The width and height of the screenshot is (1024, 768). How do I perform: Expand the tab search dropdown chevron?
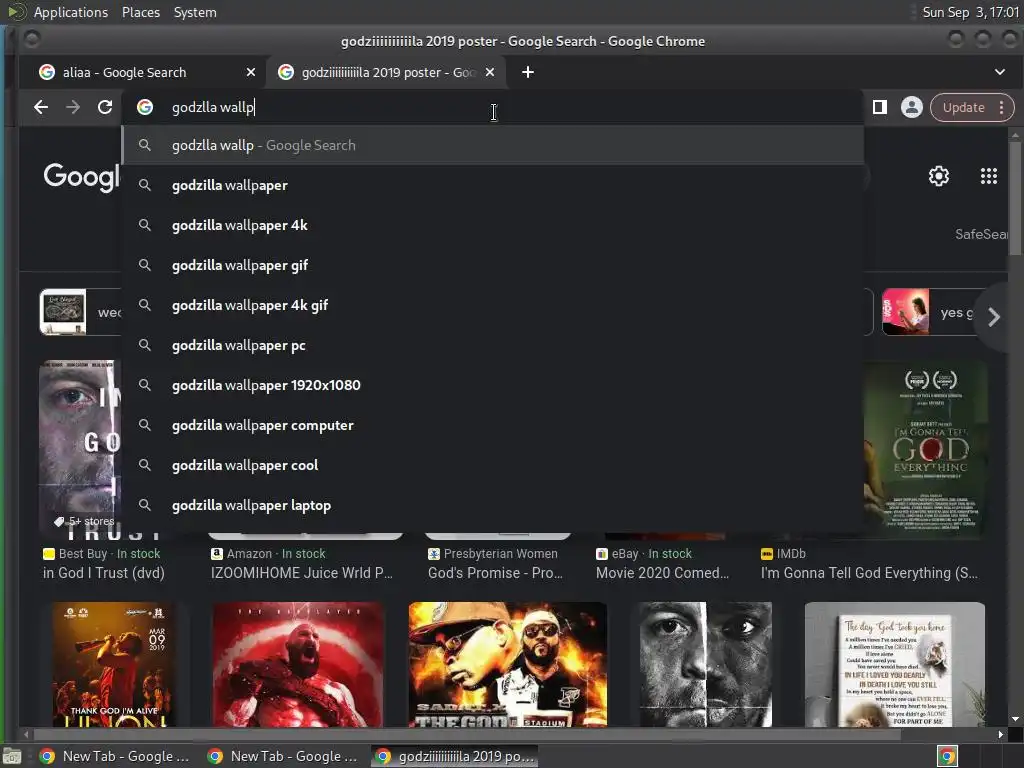tap(1000, 72)
